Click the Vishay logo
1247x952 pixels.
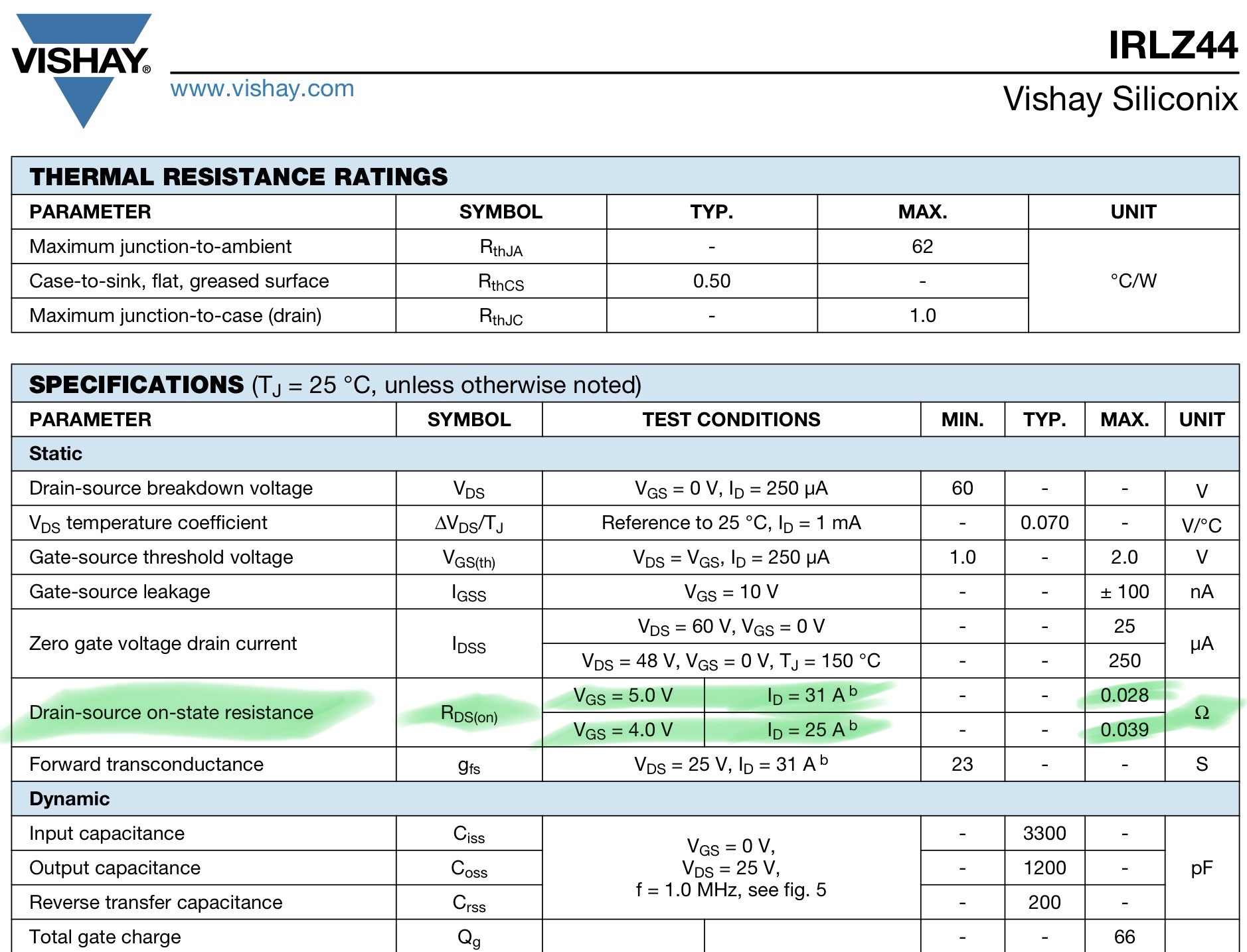82,70
